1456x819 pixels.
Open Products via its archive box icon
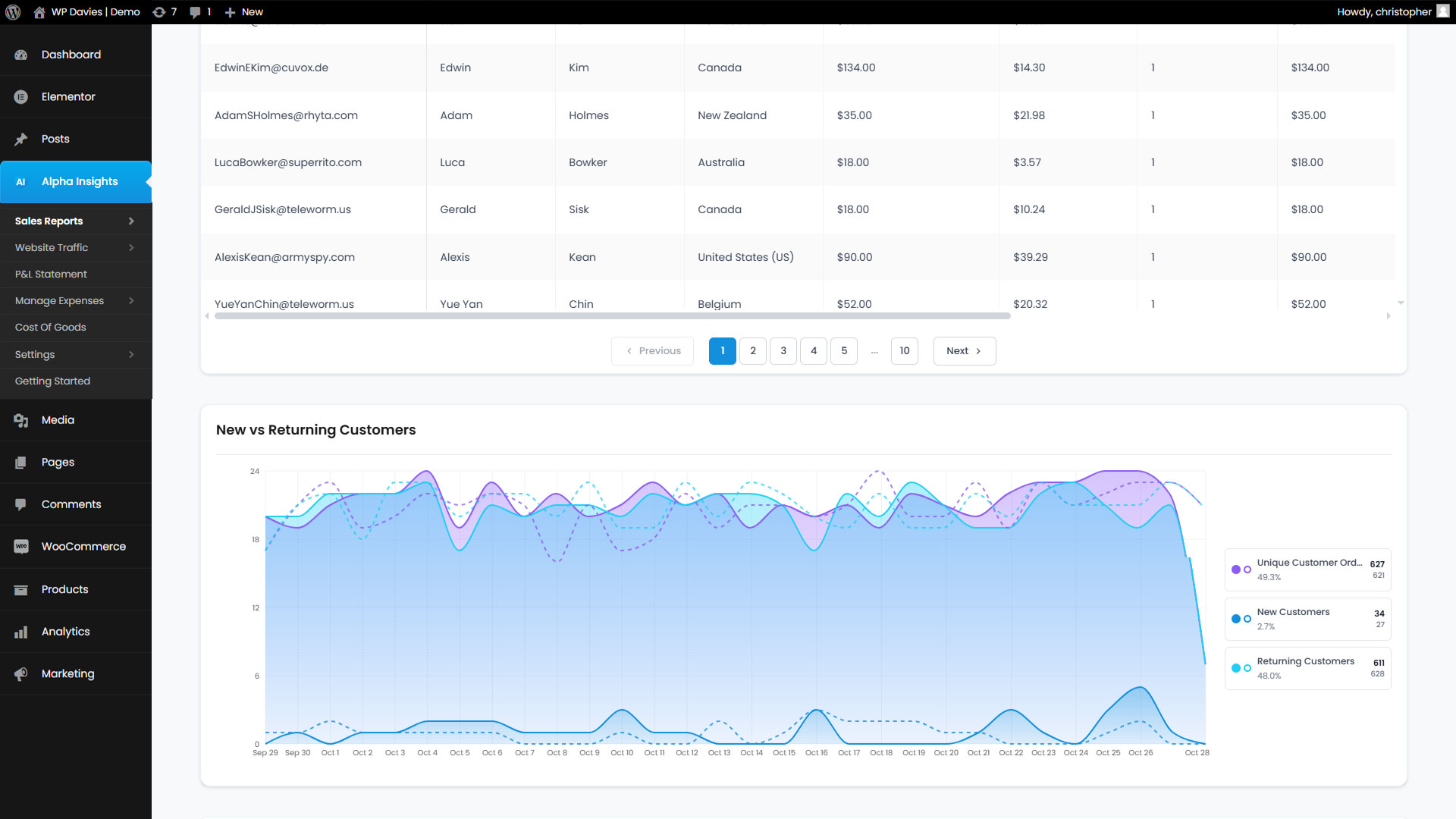[x=21, y=590]
